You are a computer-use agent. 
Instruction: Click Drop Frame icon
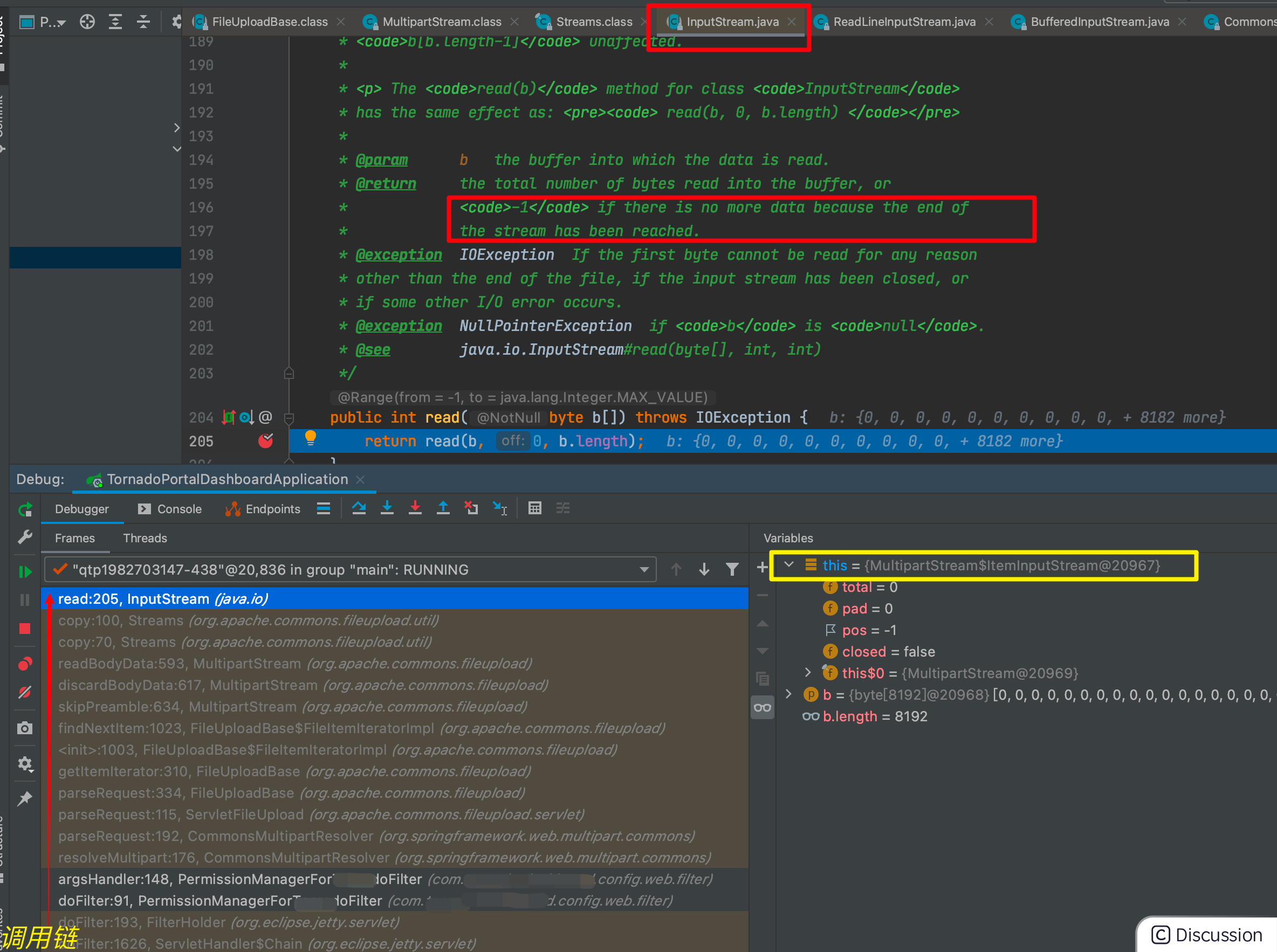[472, 508]
